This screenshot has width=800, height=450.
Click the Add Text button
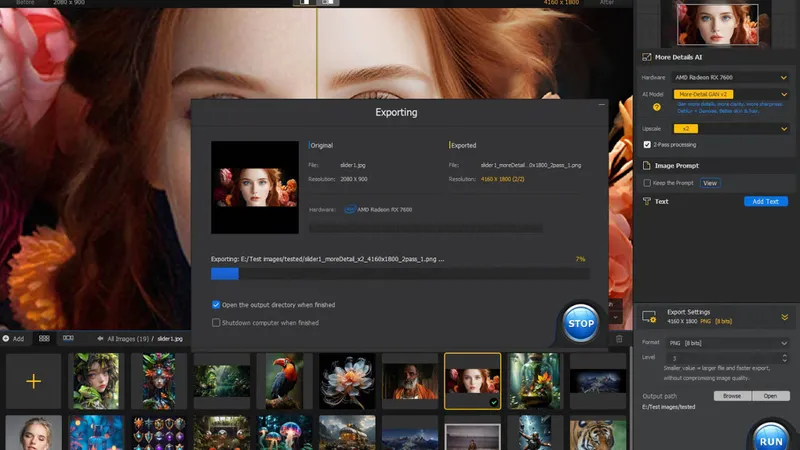tap(765, 201)
